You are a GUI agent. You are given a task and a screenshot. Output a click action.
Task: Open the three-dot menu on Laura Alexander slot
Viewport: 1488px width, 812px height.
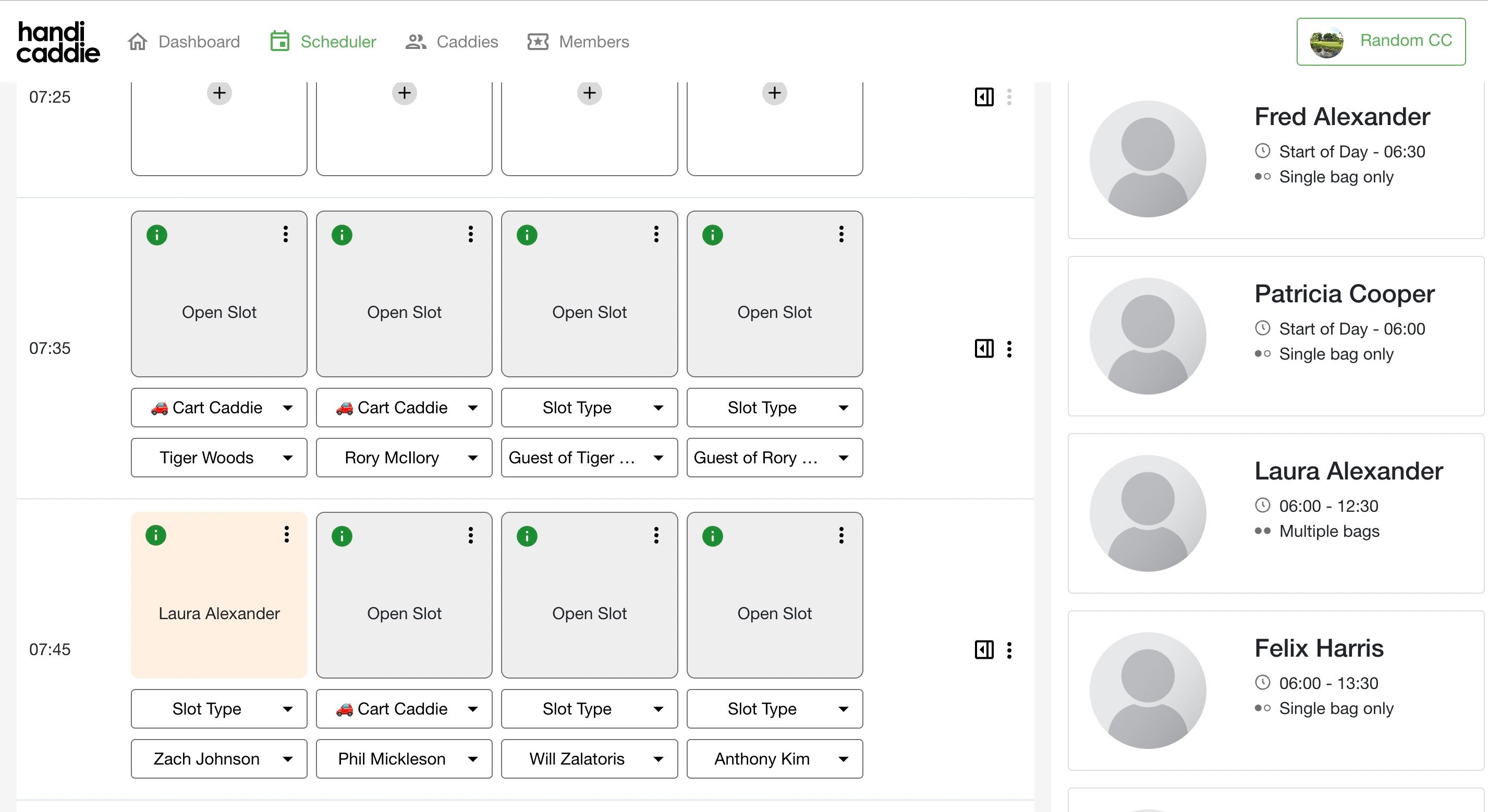coord(286,535)
